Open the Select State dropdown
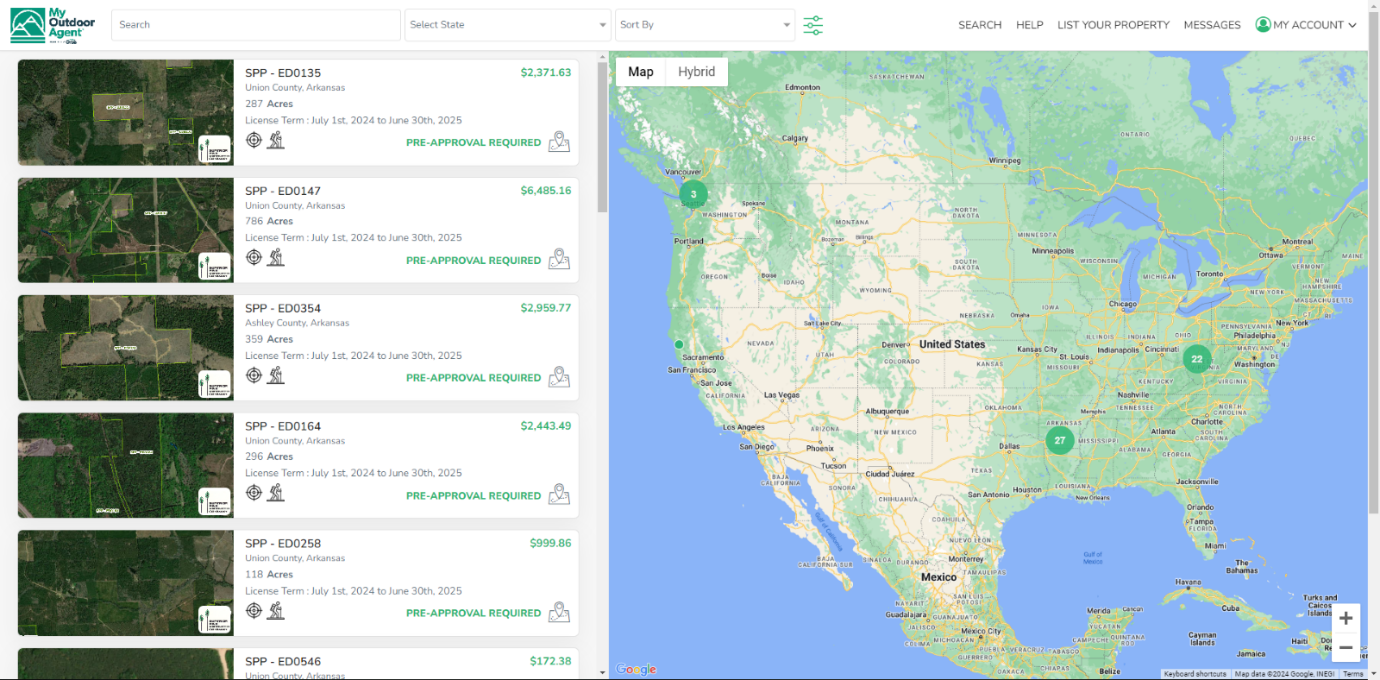Viewport: 1380px width, 680px height. [x=508, y=25]
